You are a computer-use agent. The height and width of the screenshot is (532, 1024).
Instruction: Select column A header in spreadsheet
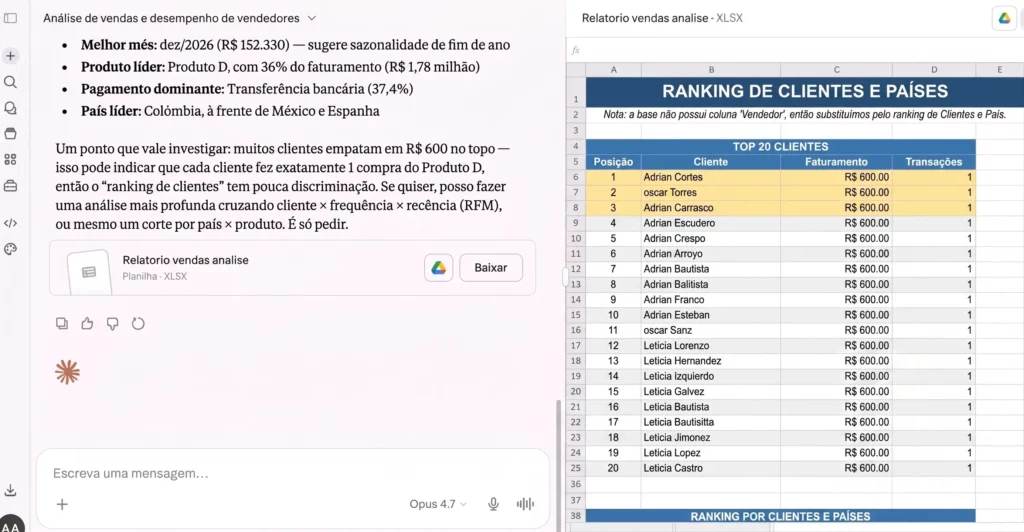(x=613, y=70)
